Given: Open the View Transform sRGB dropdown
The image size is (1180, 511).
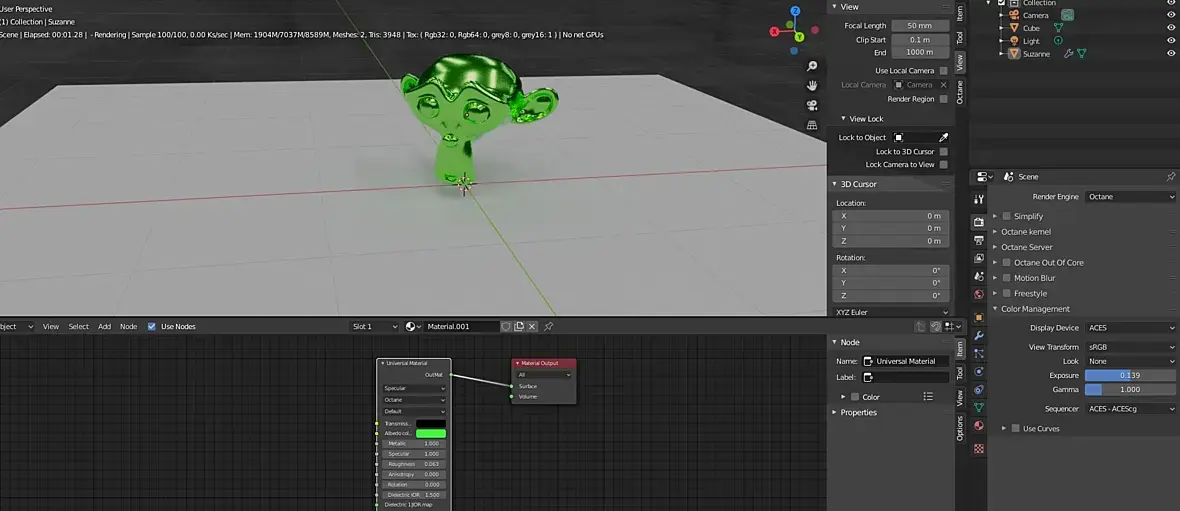Looking at the screenshot, I should coord(1130,348).
